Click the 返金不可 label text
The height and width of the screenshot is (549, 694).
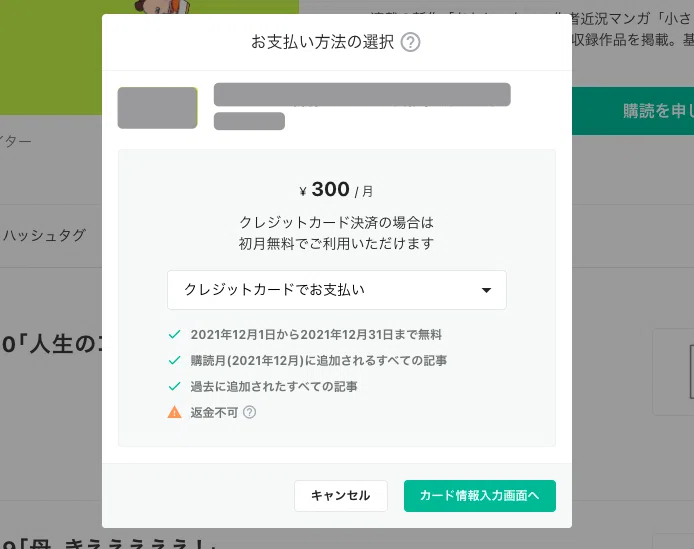pyautogui.click(x=214, y=413)
